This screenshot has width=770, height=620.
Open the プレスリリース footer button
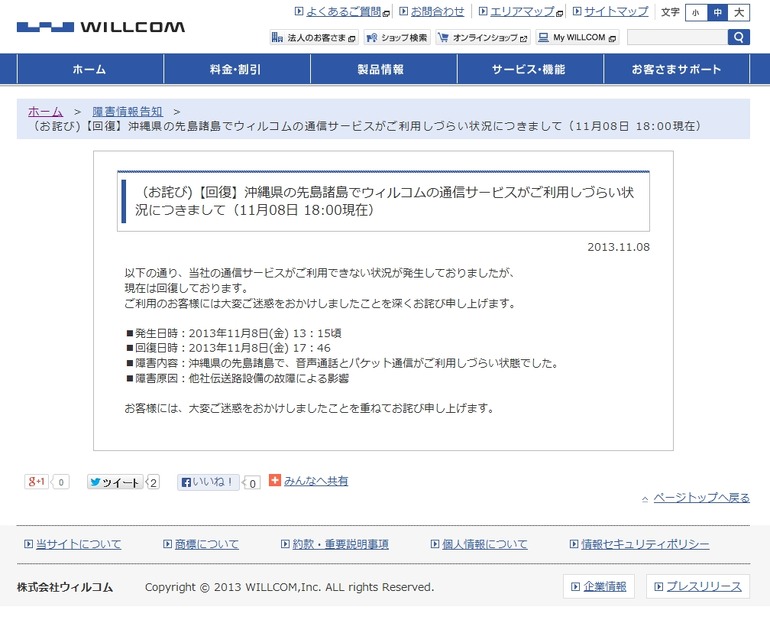[x=698, y=587]
